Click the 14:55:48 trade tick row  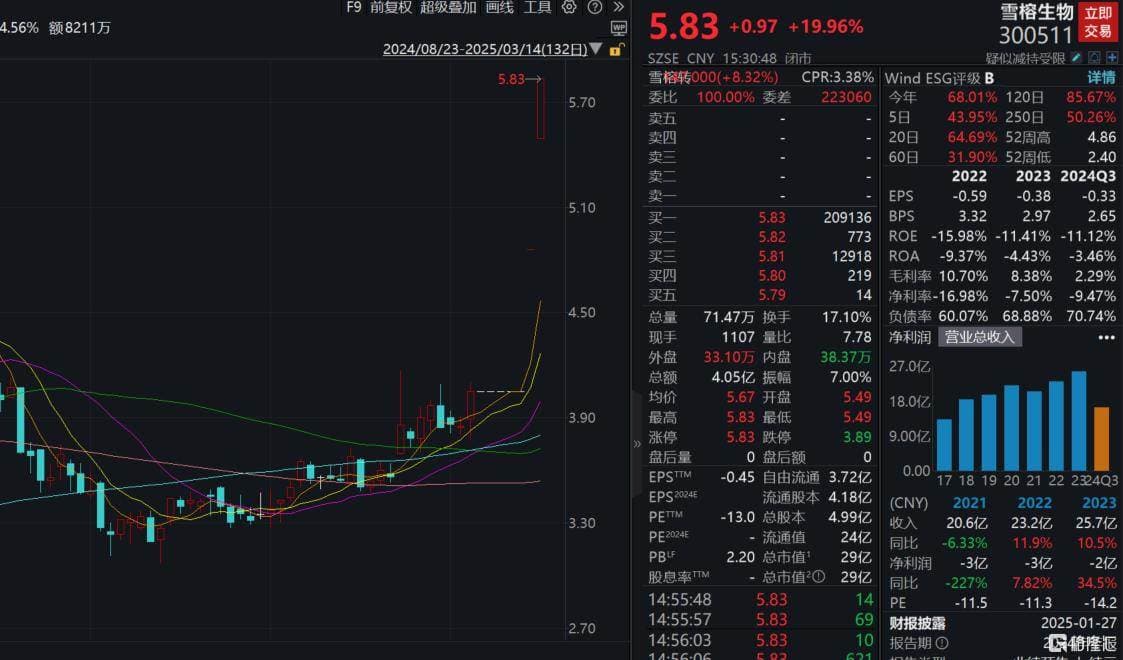click(760, 600)
